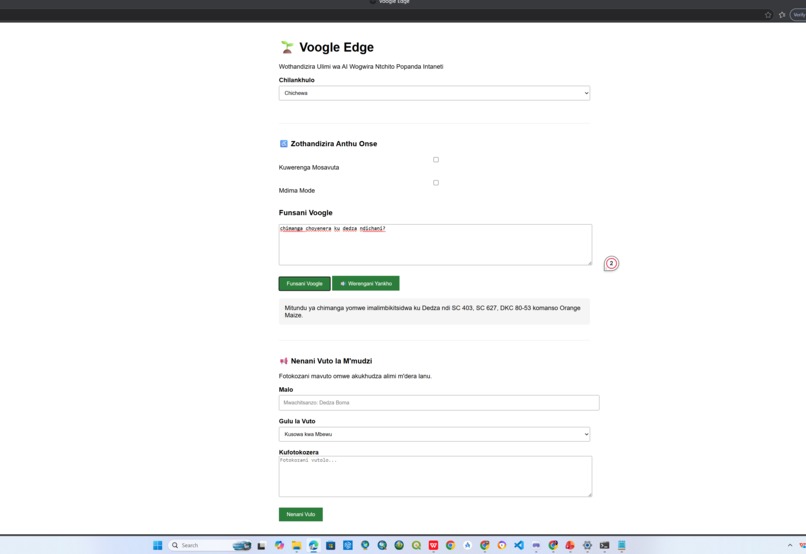Click the Nenani Vuto la M'mudzi heading
The width and height of the screenshot is (806, 554).
point(331,361)
